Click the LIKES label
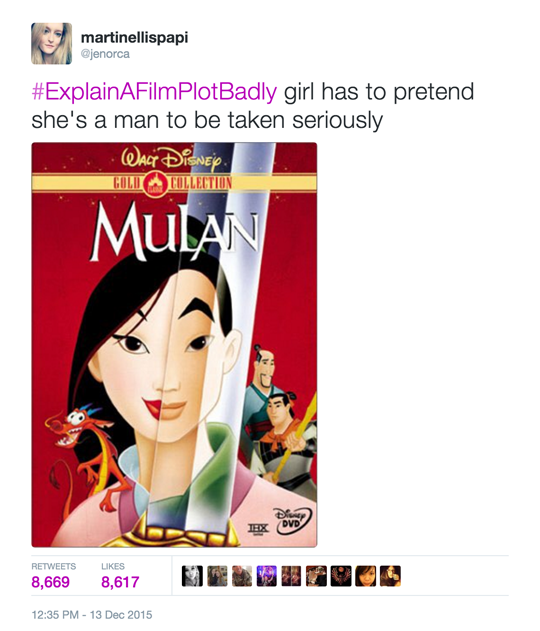 (113, 566)
